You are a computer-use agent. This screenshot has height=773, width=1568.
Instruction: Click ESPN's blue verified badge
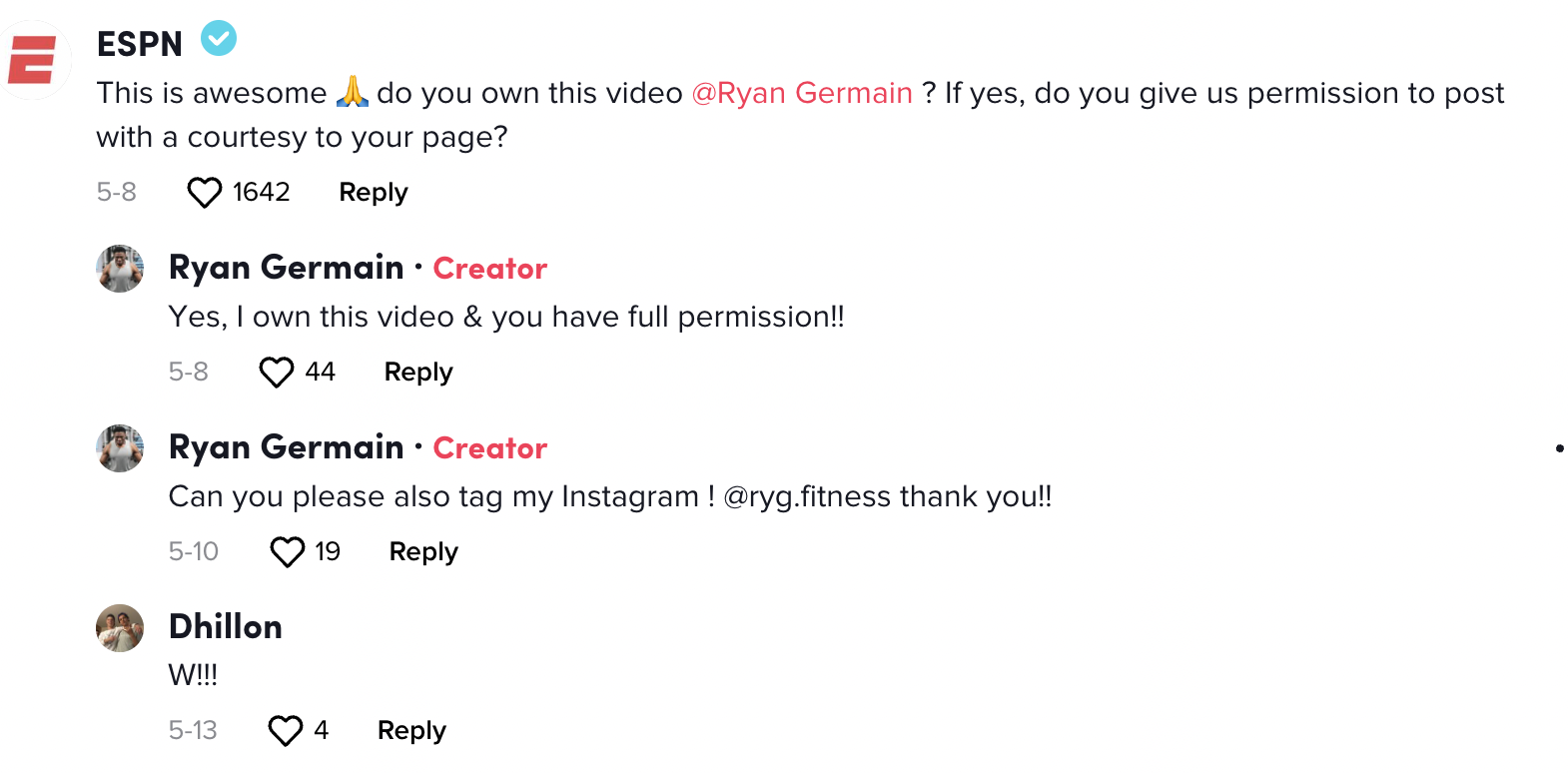coord(219,39)
